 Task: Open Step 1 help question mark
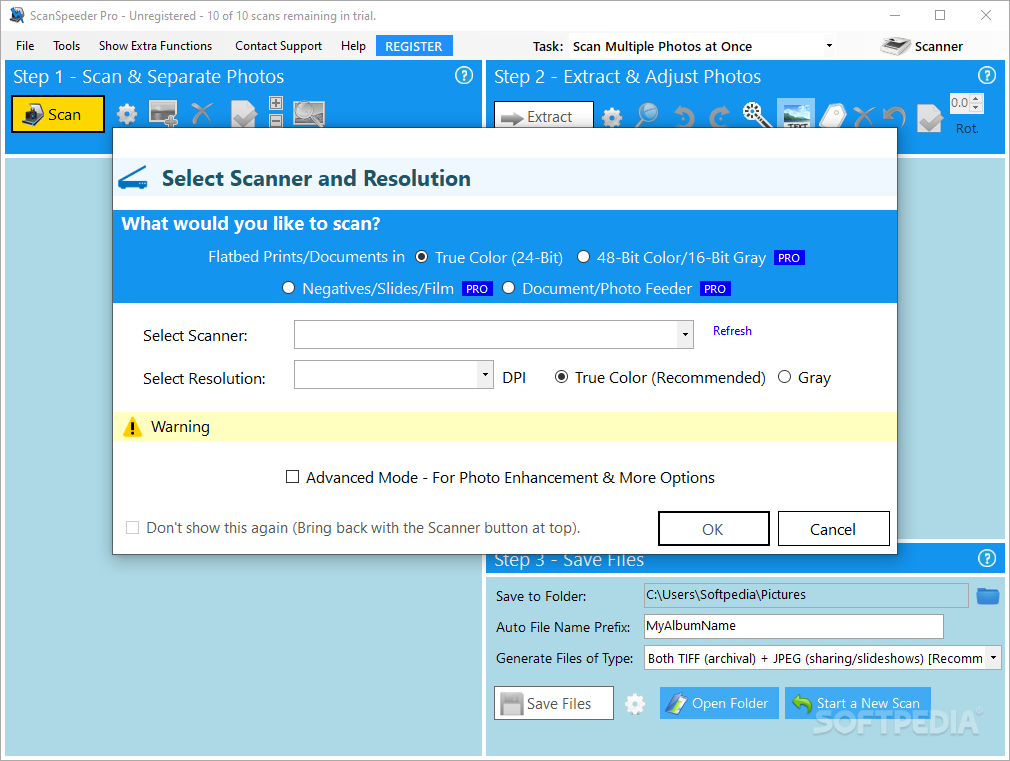[464, 75]
